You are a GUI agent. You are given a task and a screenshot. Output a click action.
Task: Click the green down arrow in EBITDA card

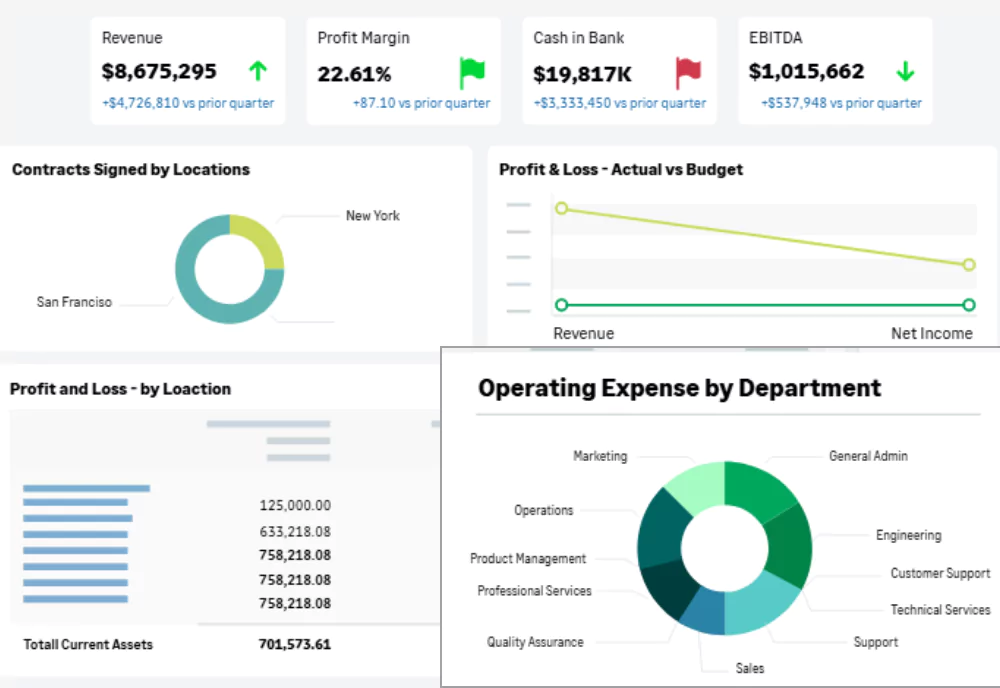pyautogui.click(x=905, y=72)
